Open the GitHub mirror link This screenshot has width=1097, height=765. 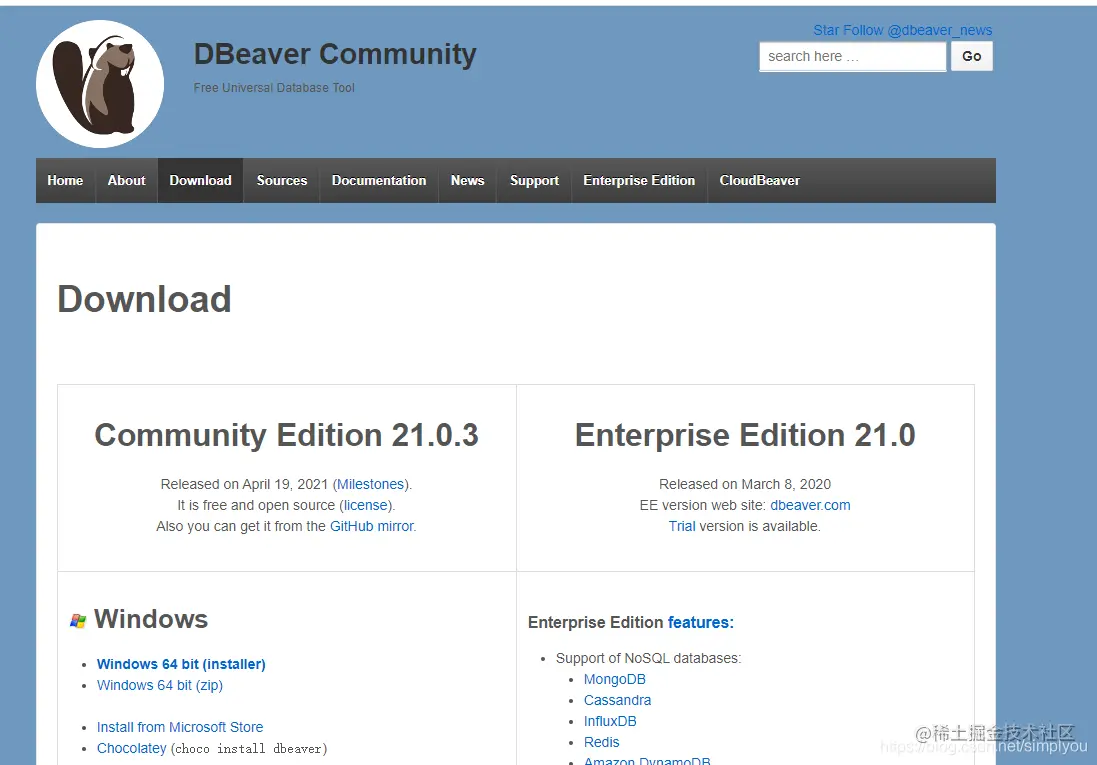pos(370,526)
